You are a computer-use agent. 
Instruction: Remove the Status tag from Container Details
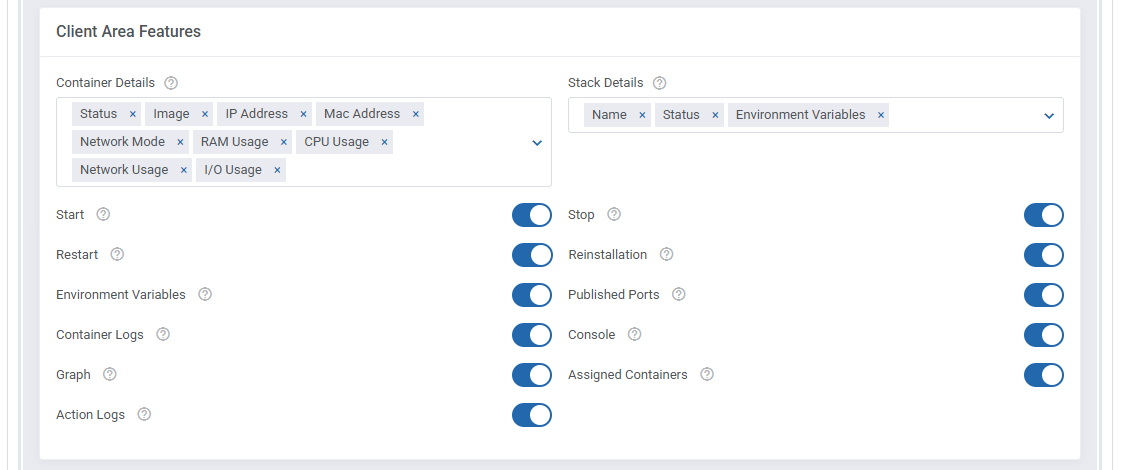point(132,114)
